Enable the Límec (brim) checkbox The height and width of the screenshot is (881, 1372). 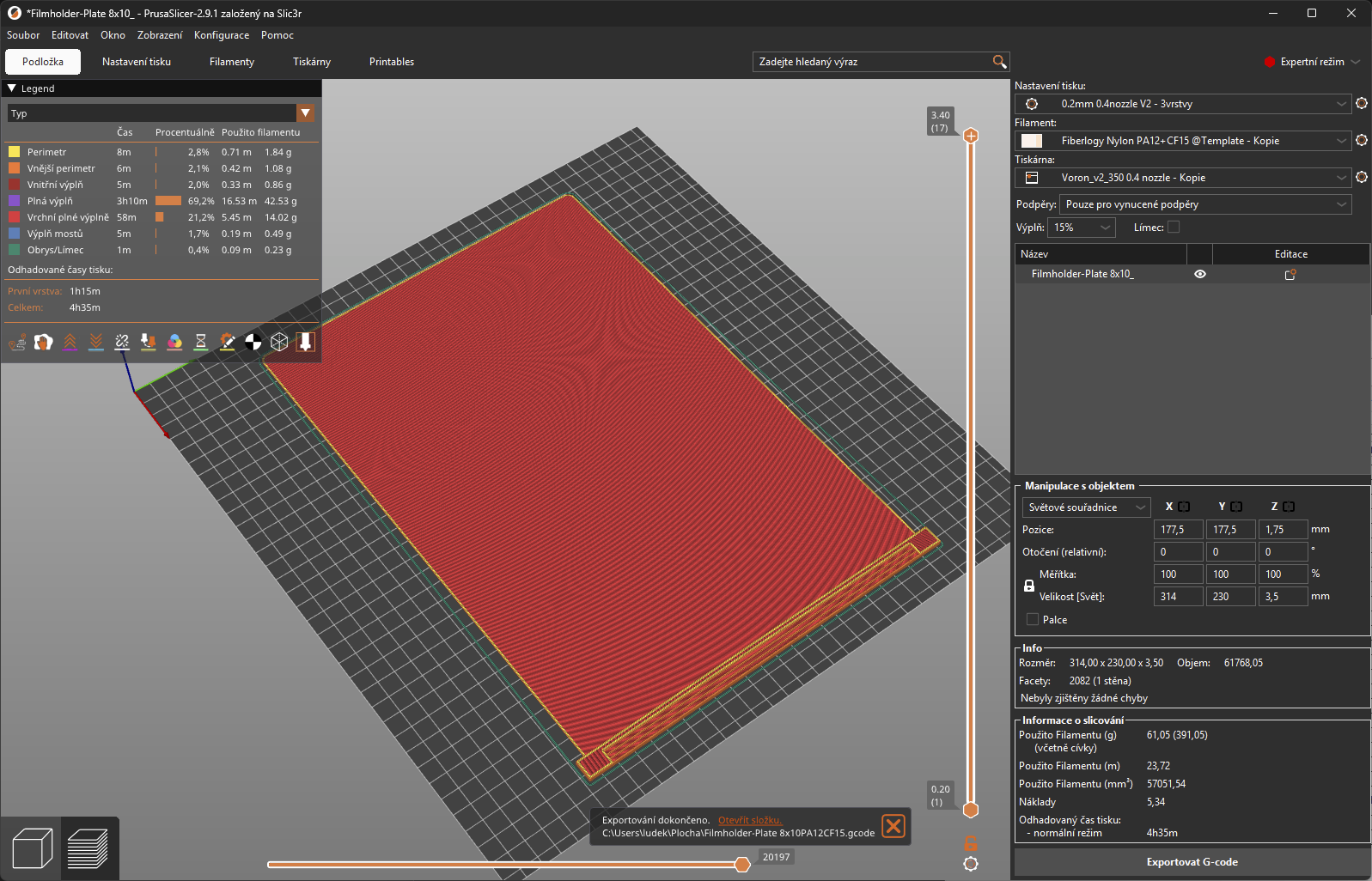coord(1174,228)
